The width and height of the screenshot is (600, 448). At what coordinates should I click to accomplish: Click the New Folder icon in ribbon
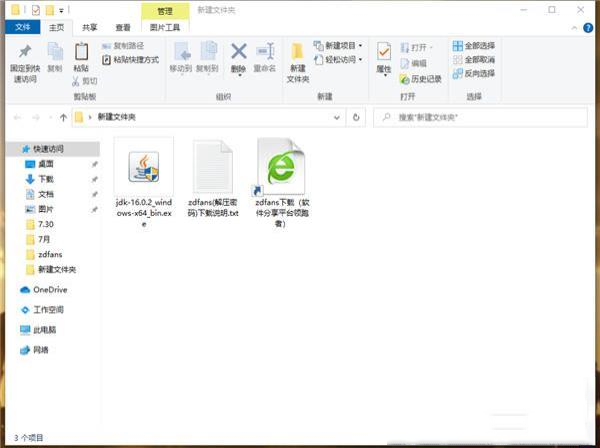click(x=298, y=54)
